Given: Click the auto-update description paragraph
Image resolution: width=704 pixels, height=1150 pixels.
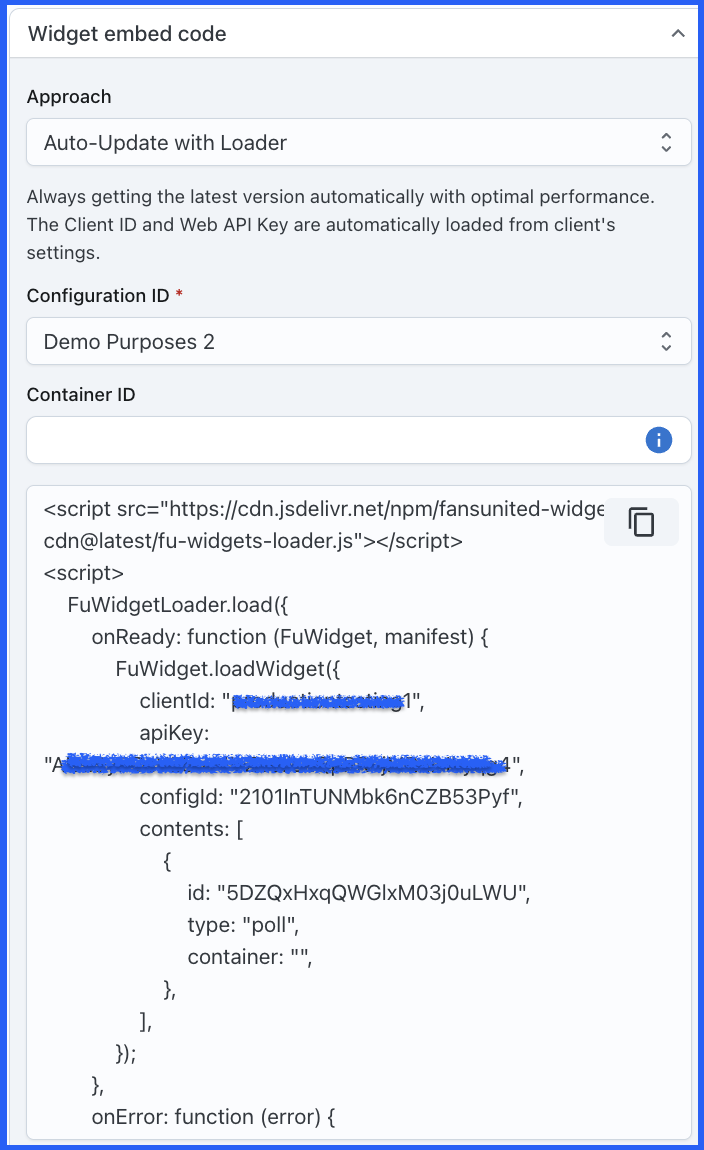Looking at the screenshot, I should (340, 225).
